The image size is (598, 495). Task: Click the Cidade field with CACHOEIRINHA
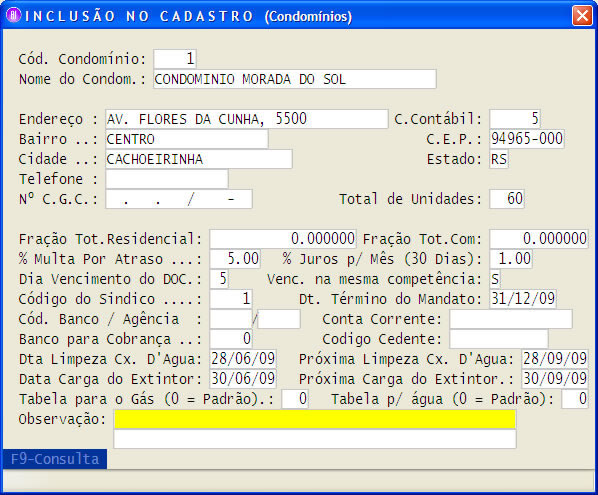199,159
